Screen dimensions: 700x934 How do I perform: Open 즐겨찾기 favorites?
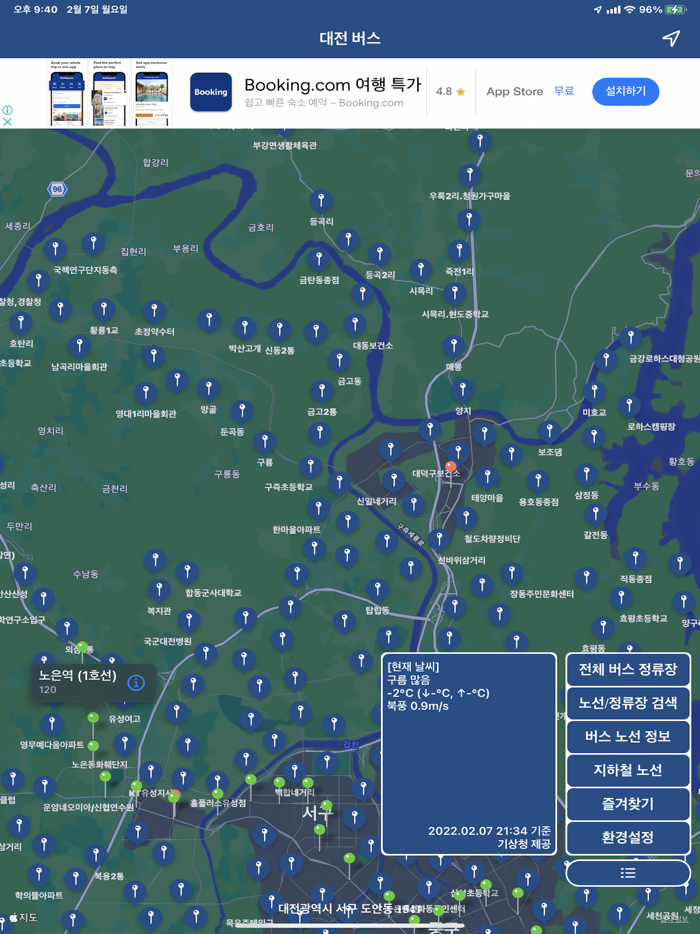point(628,804)
